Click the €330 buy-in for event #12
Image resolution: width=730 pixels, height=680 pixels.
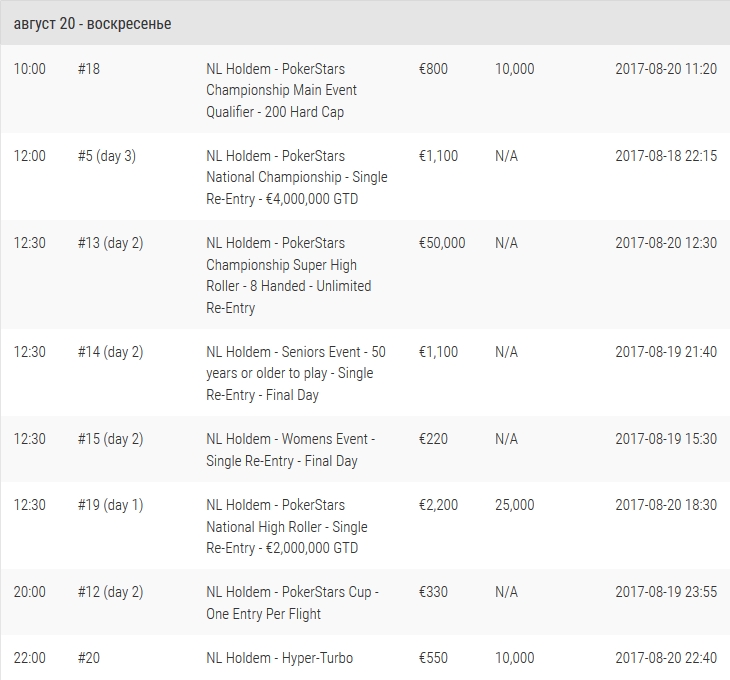[433, 592]
